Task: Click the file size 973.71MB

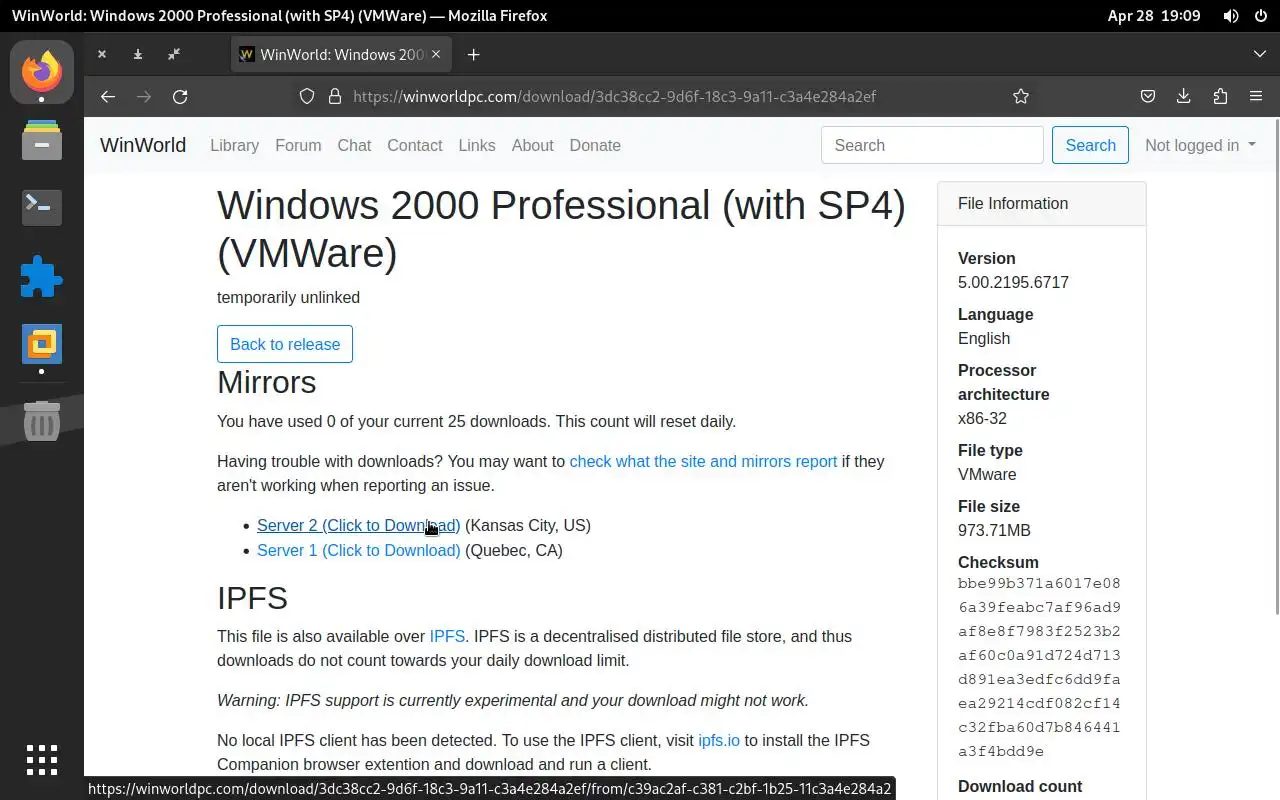Action: (994, 530)
